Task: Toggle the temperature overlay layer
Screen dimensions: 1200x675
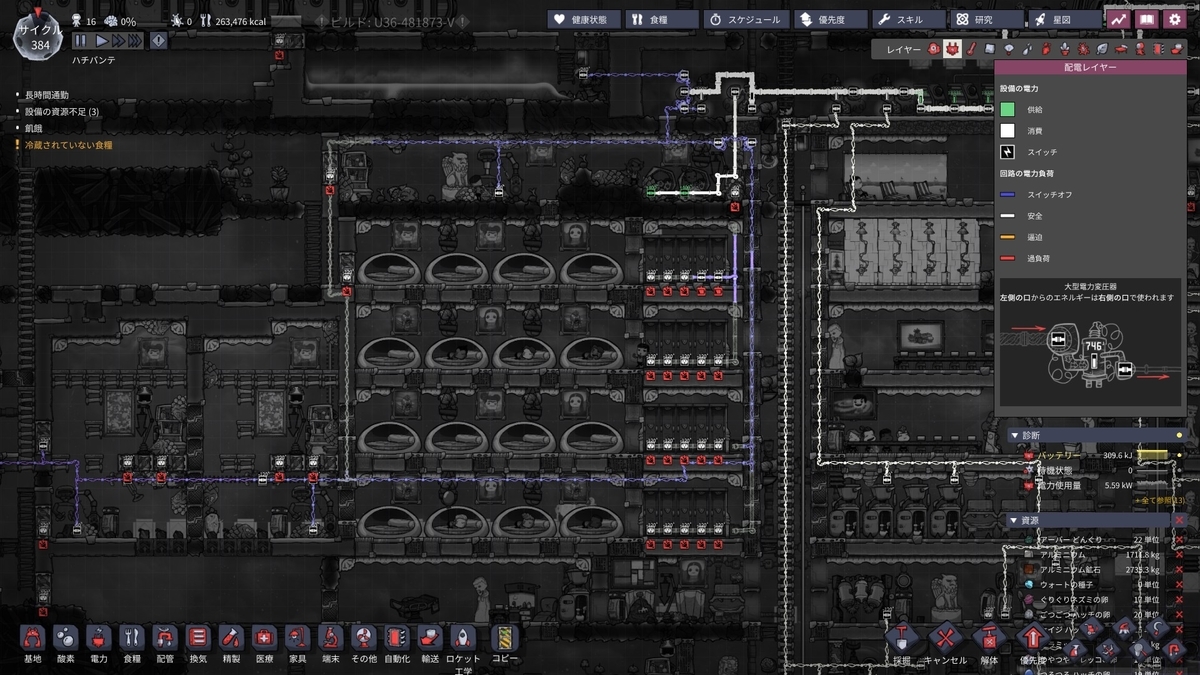Action: coord(971,48)
